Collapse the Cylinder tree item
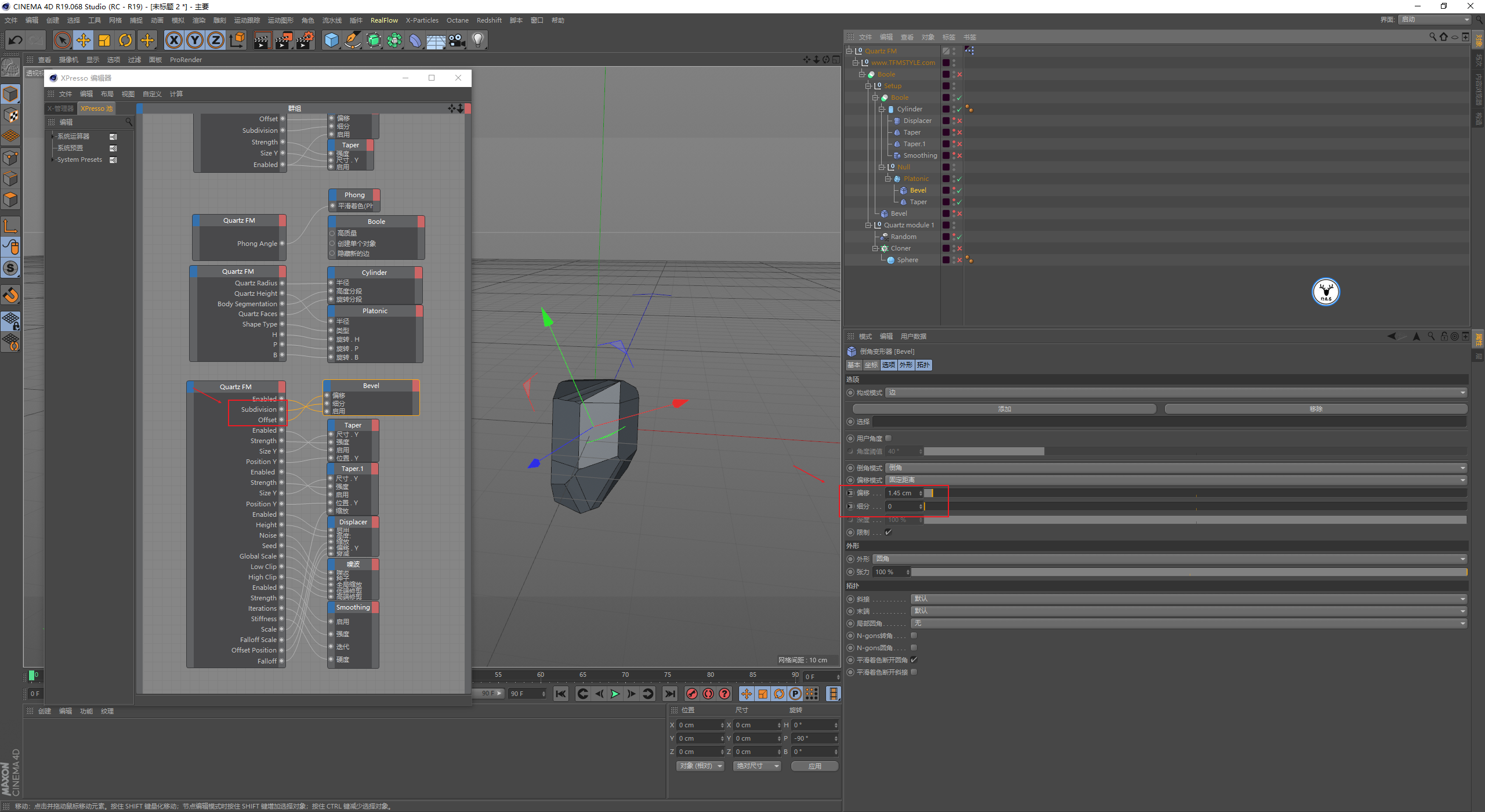Screen dimensions: 1485x812 point(881,109)
